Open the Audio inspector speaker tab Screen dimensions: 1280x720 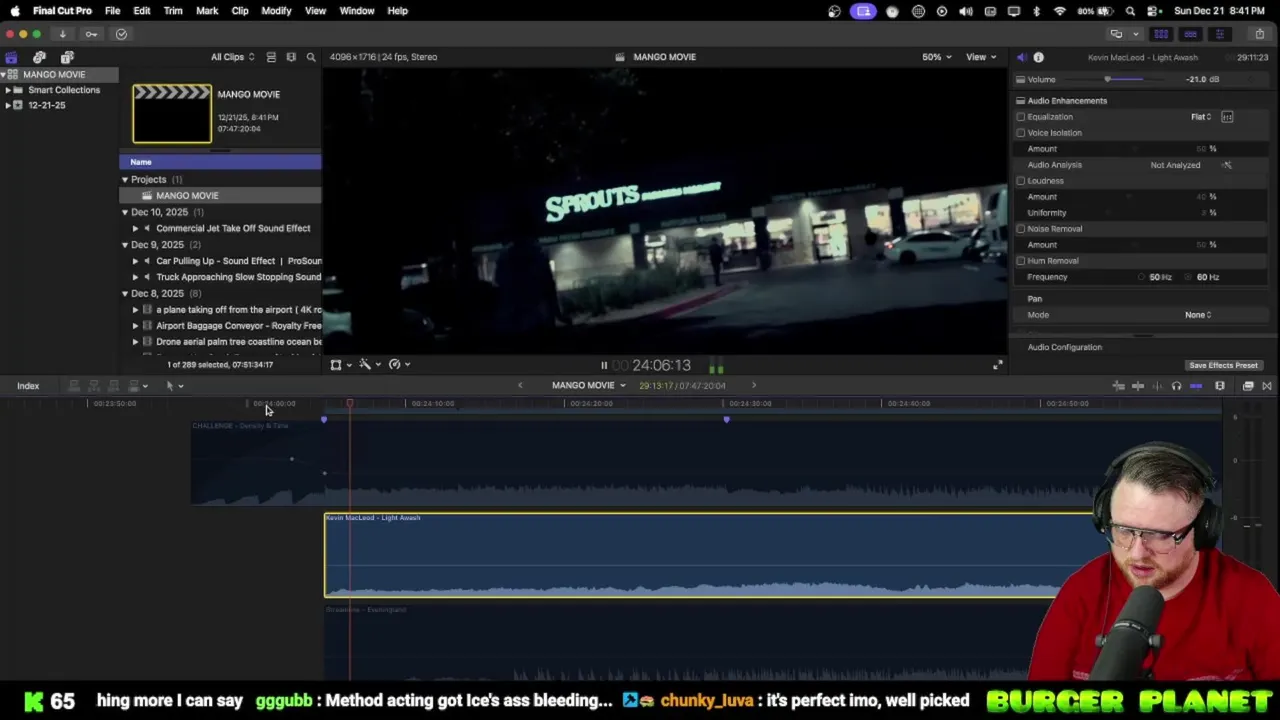coord(1021,57)
